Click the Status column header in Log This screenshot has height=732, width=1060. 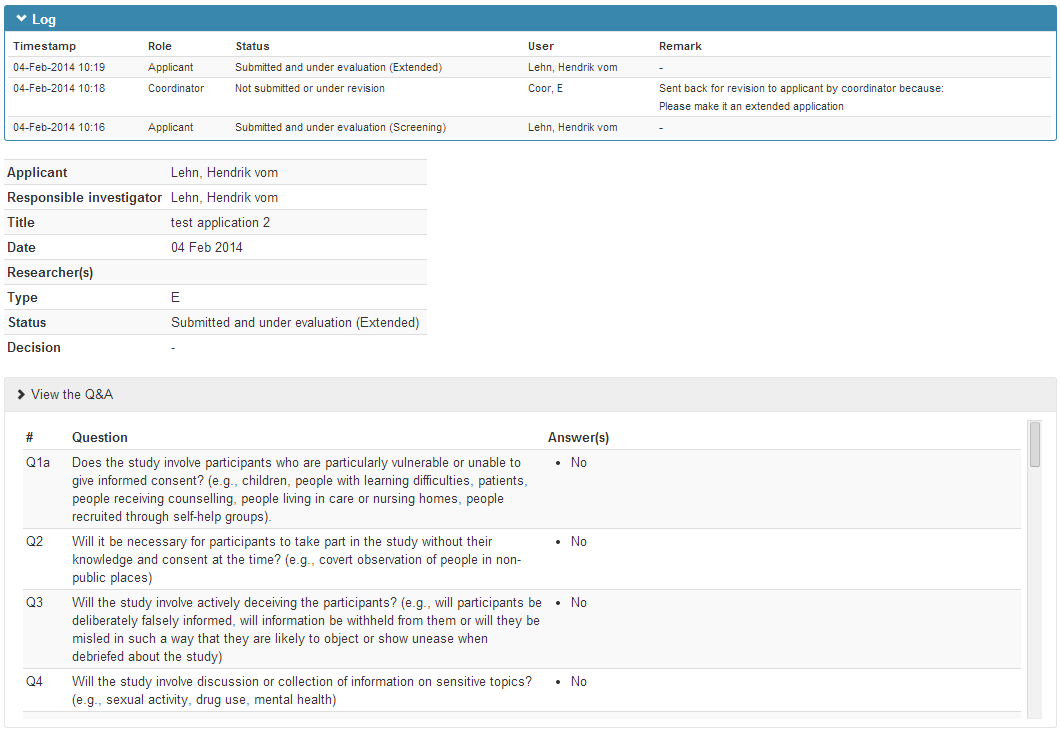pos(252,46)
